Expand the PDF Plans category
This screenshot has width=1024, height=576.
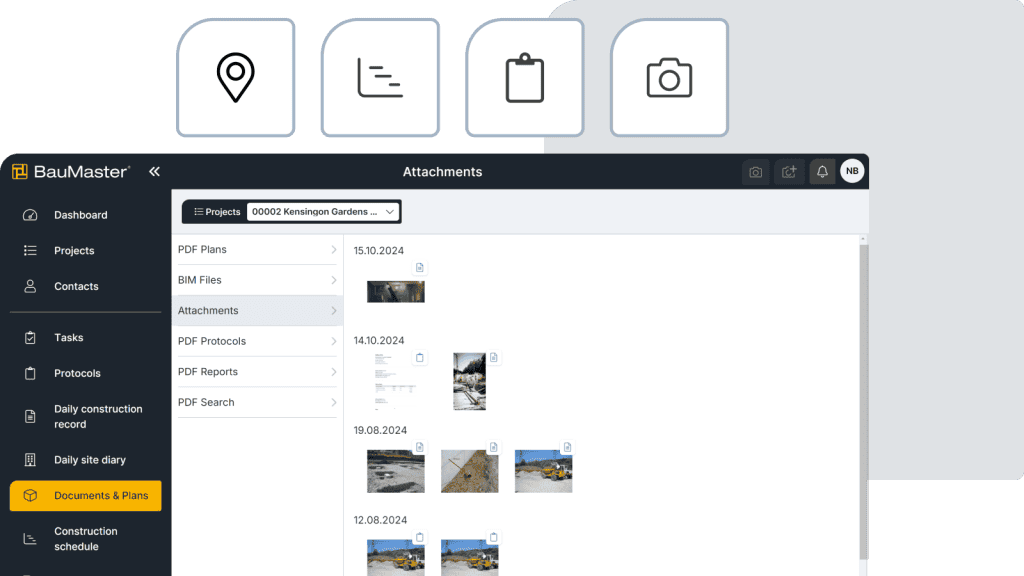(256, 249)
